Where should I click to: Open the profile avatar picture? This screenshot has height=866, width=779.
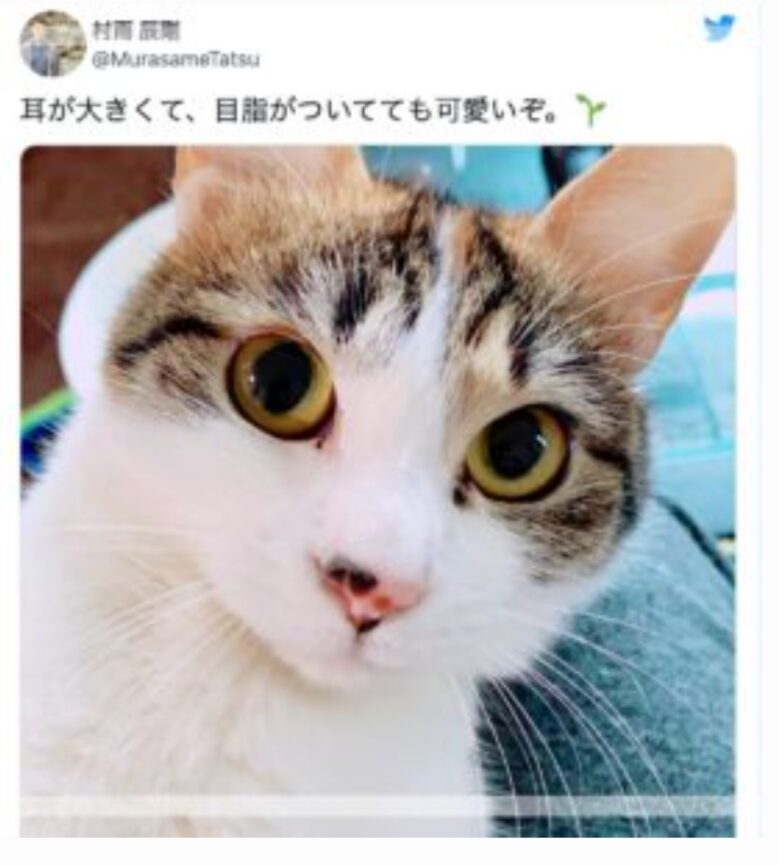tap(52, 44)
